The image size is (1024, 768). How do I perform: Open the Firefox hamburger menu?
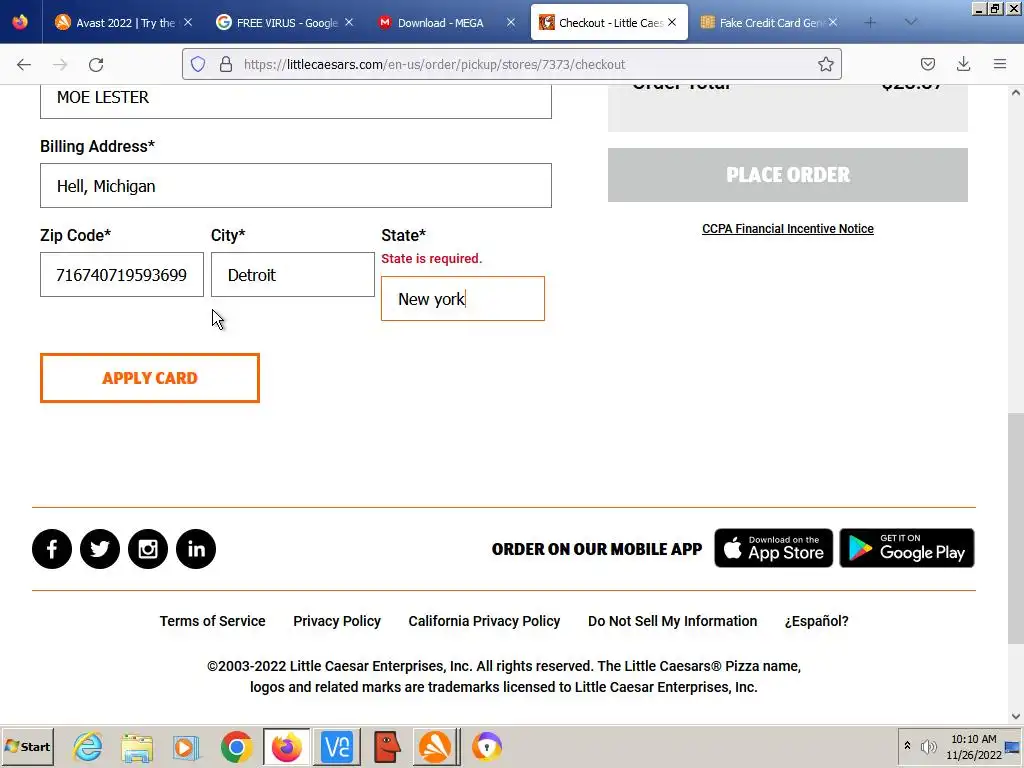1000,64
